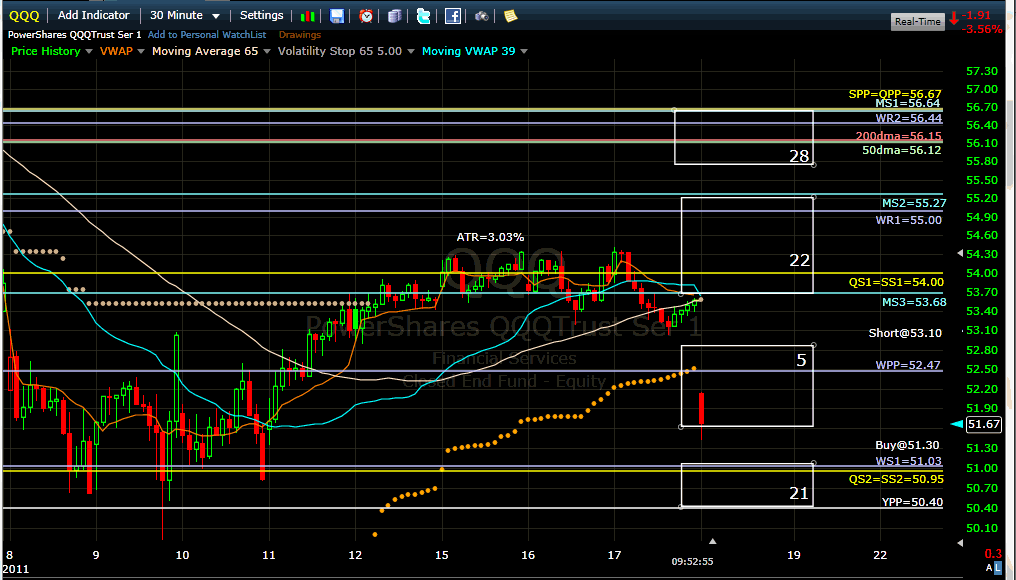Toggle the A (auto) scale button
Viewport: 1016px width, 580px height.
(989, 568)
